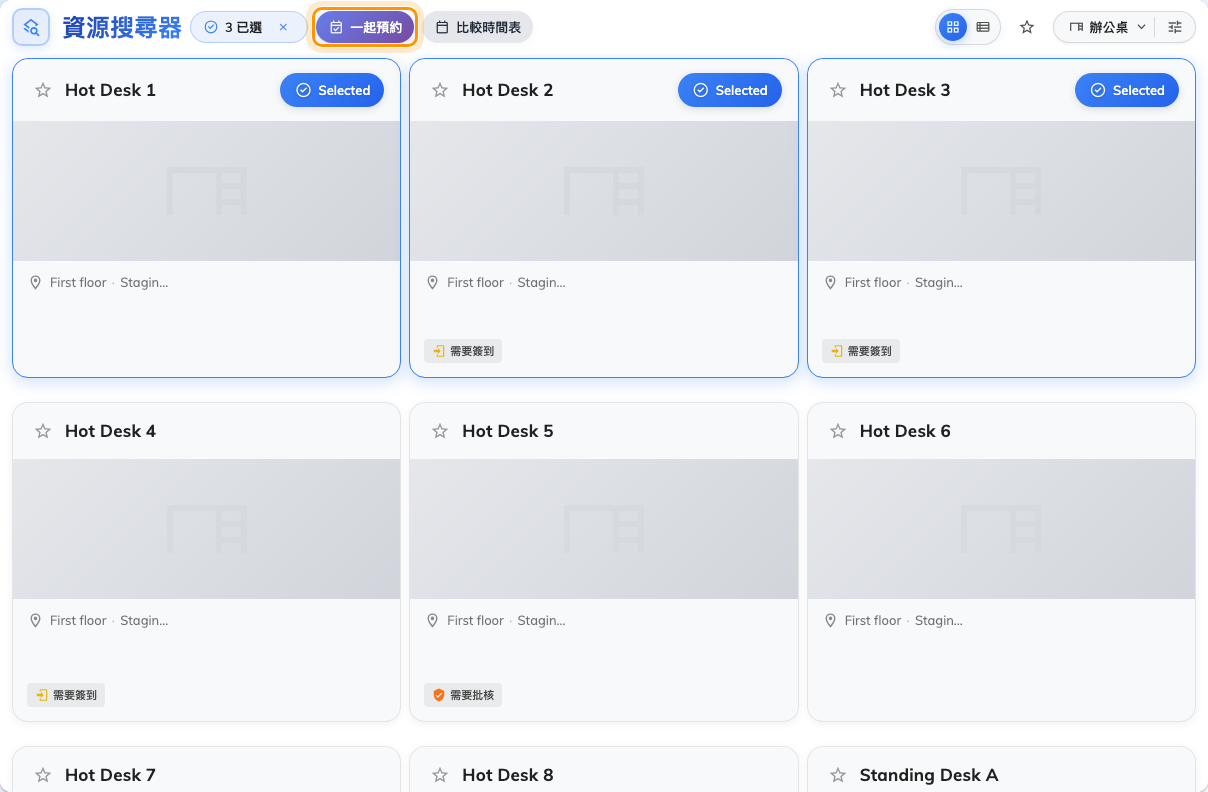This screenshot has height=792, width=1208.
Task: Open the 辦公桌 resource type dropdown
Action: point(1107,27)
